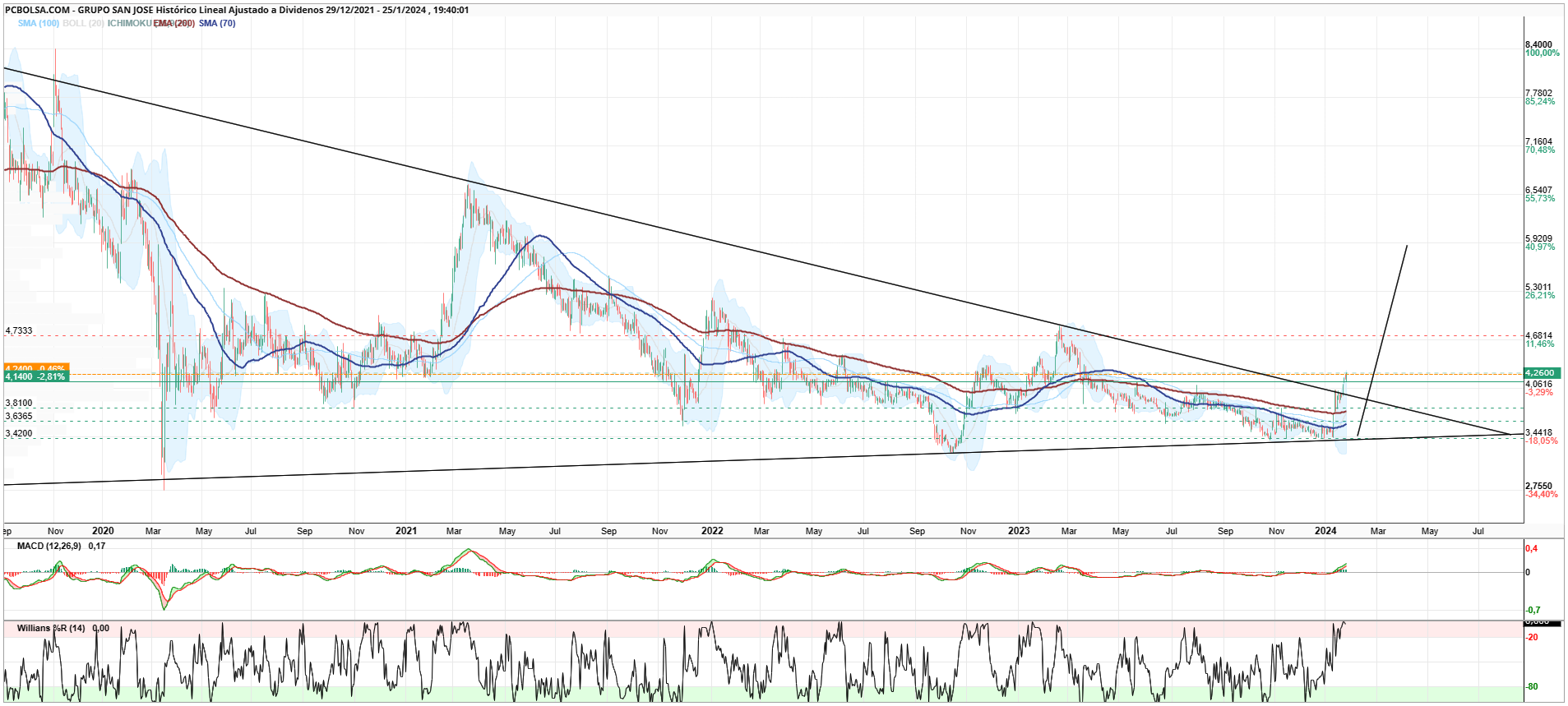Click the '3,4418' price axis label
Viewport: 1568px width, 706px height.
(x=1538, y=433)
